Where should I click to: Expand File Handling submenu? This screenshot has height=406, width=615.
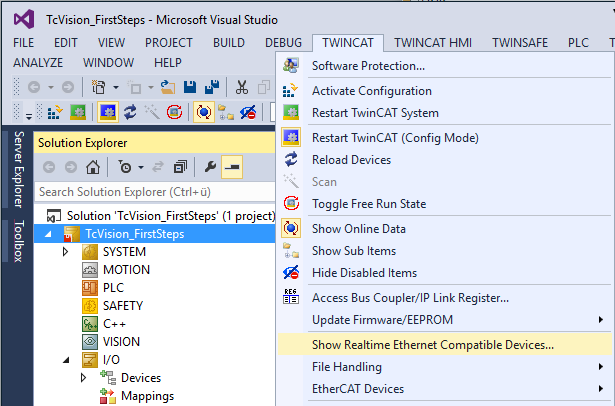pos(445,367)
